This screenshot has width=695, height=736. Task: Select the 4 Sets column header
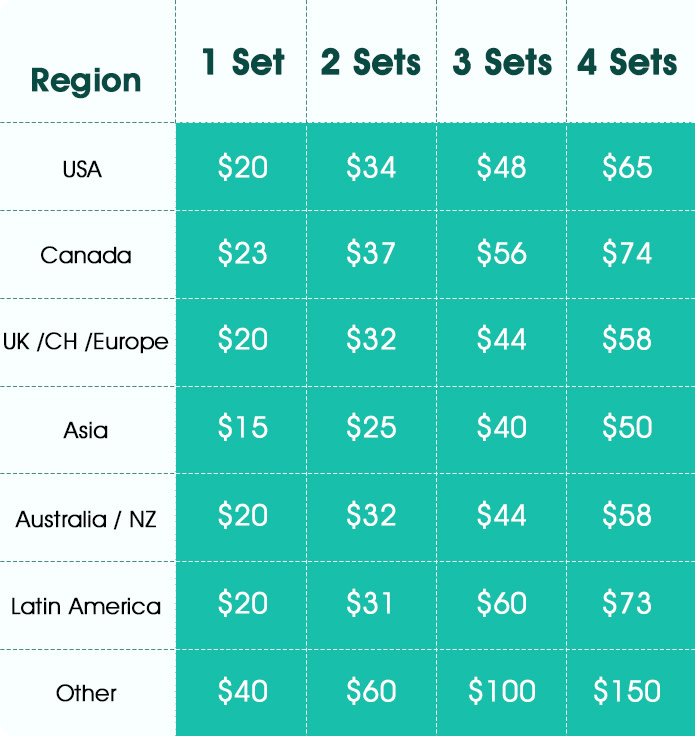627,62
